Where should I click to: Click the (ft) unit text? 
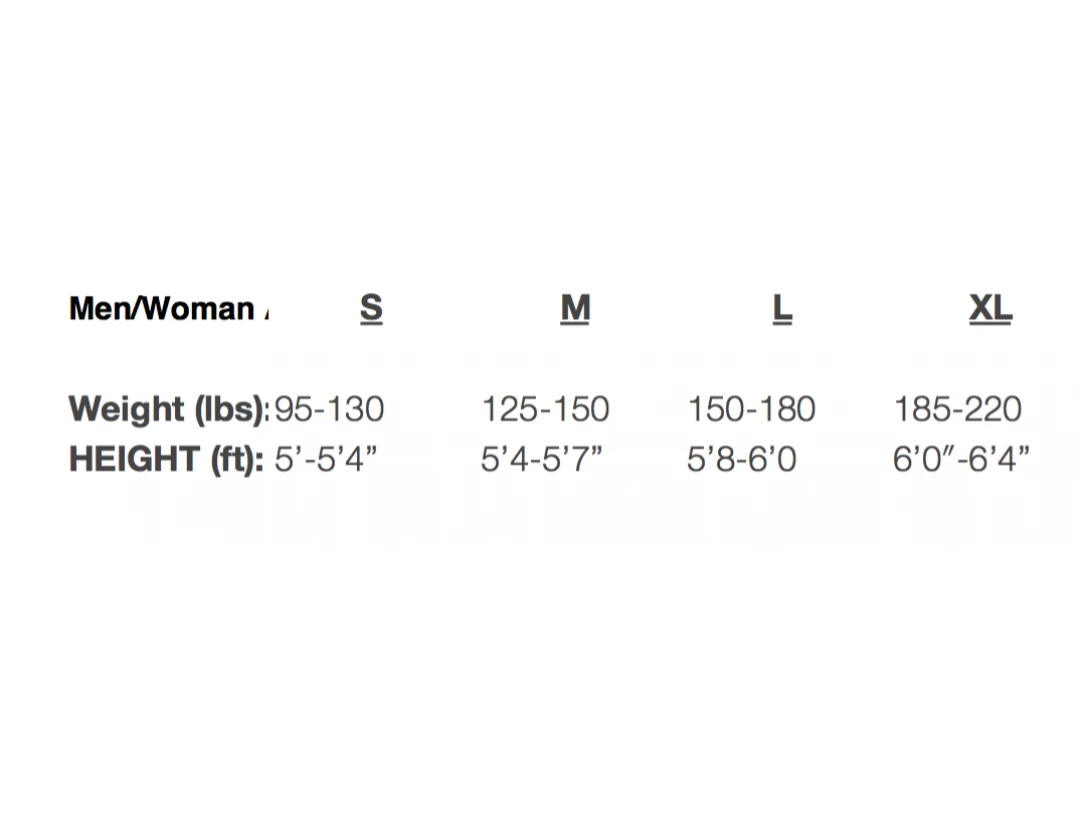(236, 459)
